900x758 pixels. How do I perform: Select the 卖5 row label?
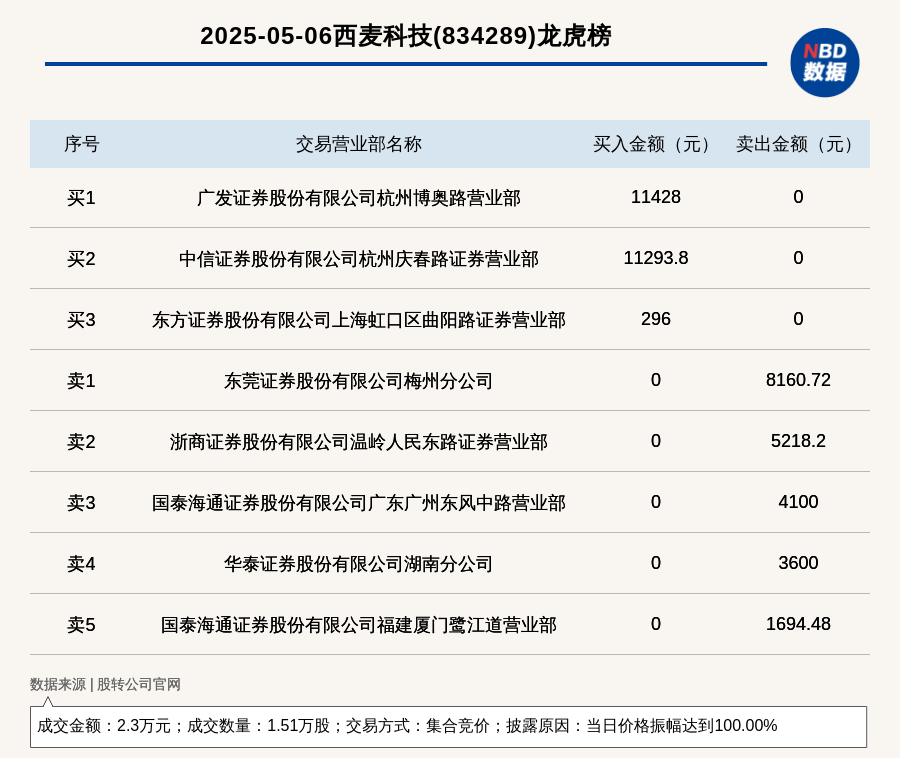82,624
